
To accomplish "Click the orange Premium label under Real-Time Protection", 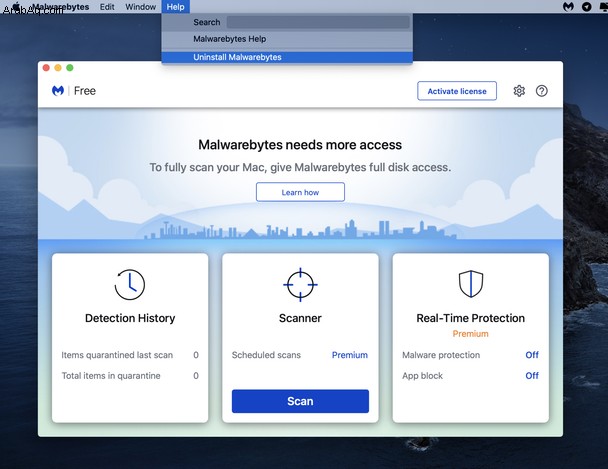I will coord(471,334).
